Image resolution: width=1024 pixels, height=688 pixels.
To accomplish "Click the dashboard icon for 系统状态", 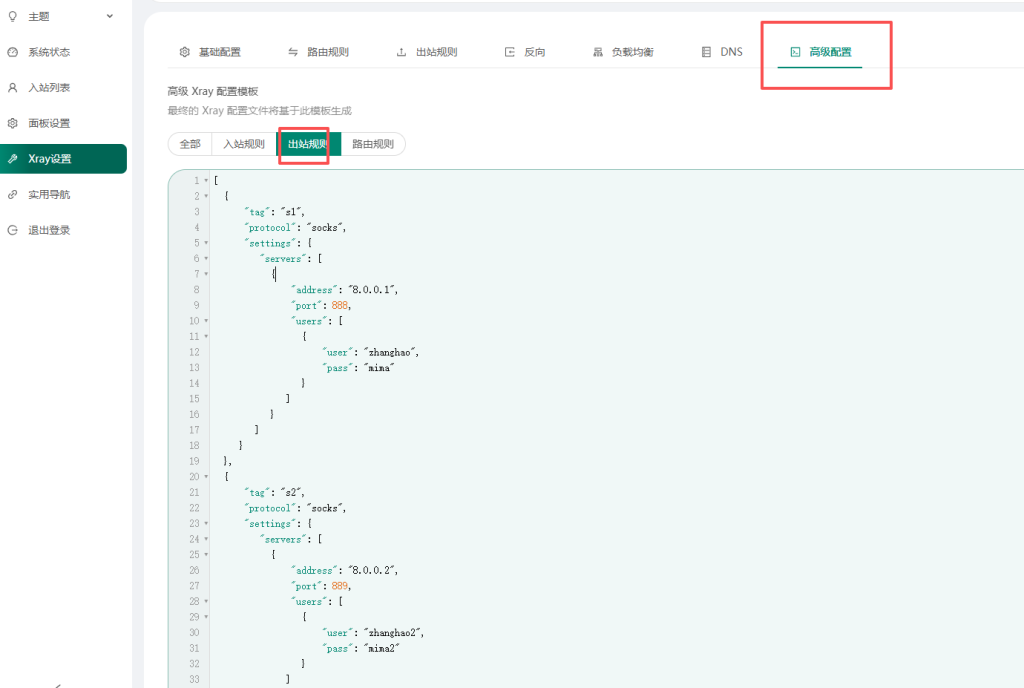I will point(12,52).
